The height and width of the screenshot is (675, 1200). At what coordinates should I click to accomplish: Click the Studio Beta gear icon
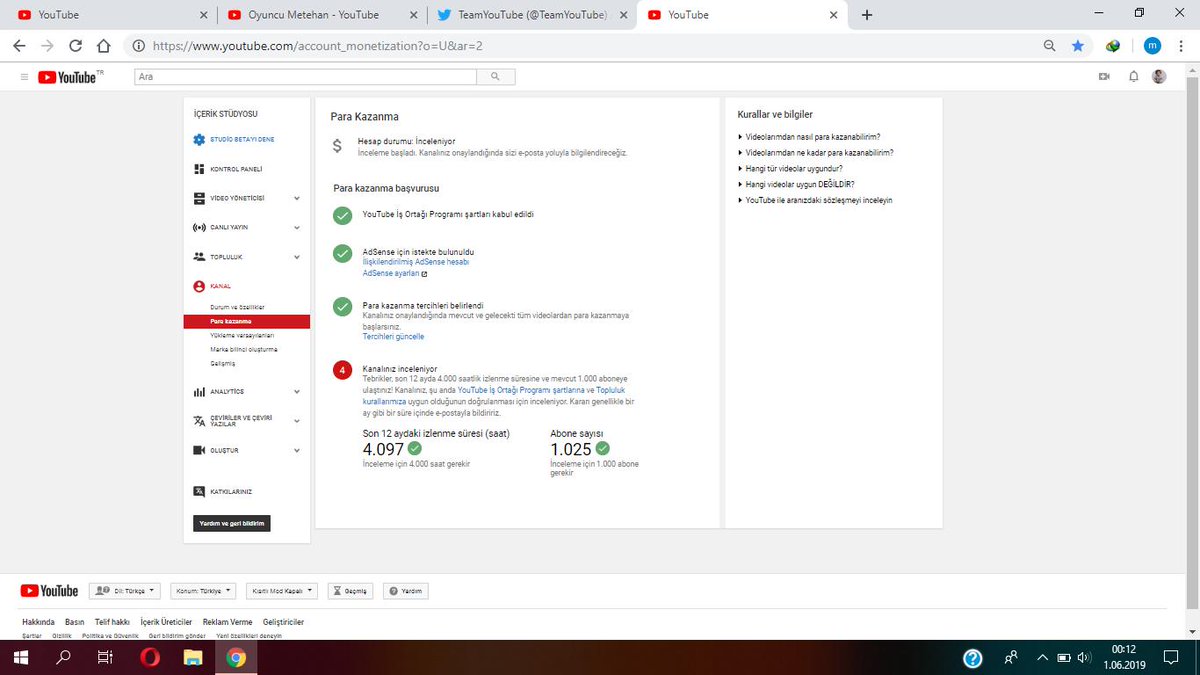point(199,139)
